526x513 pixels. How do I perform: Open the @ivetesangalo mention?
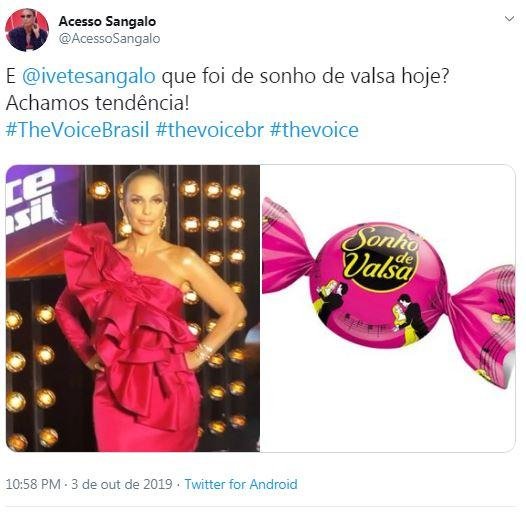pos(89,76)
